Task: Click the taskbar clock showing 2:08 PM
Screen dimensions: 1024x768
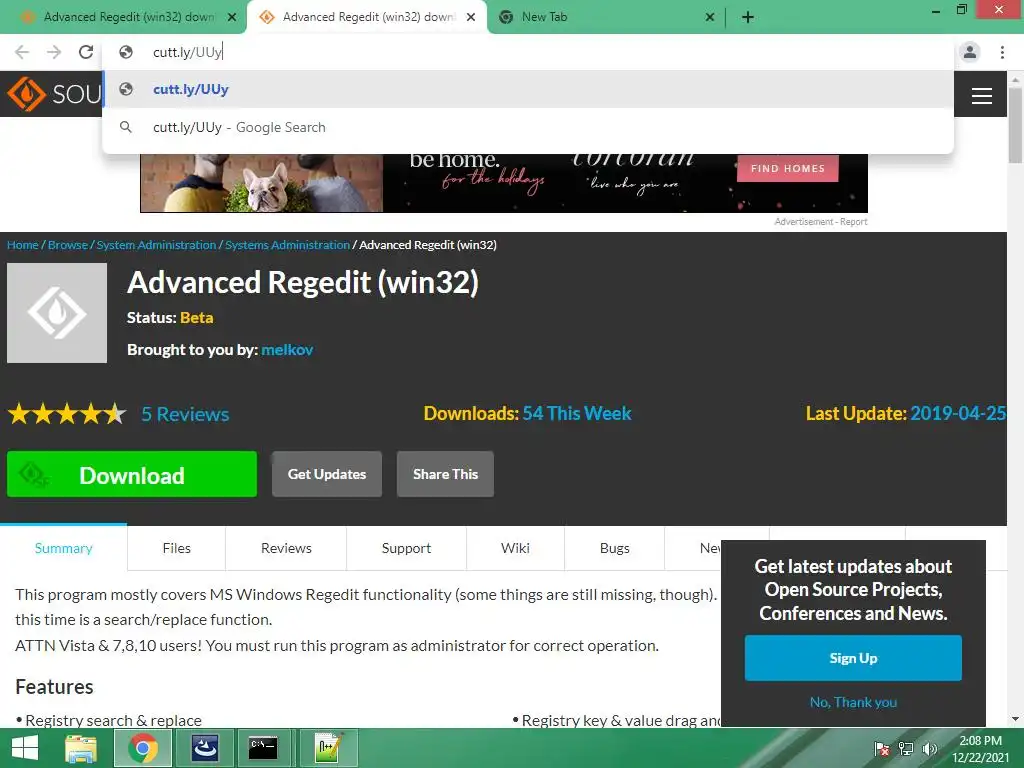Action: click(x=980, y=749)
